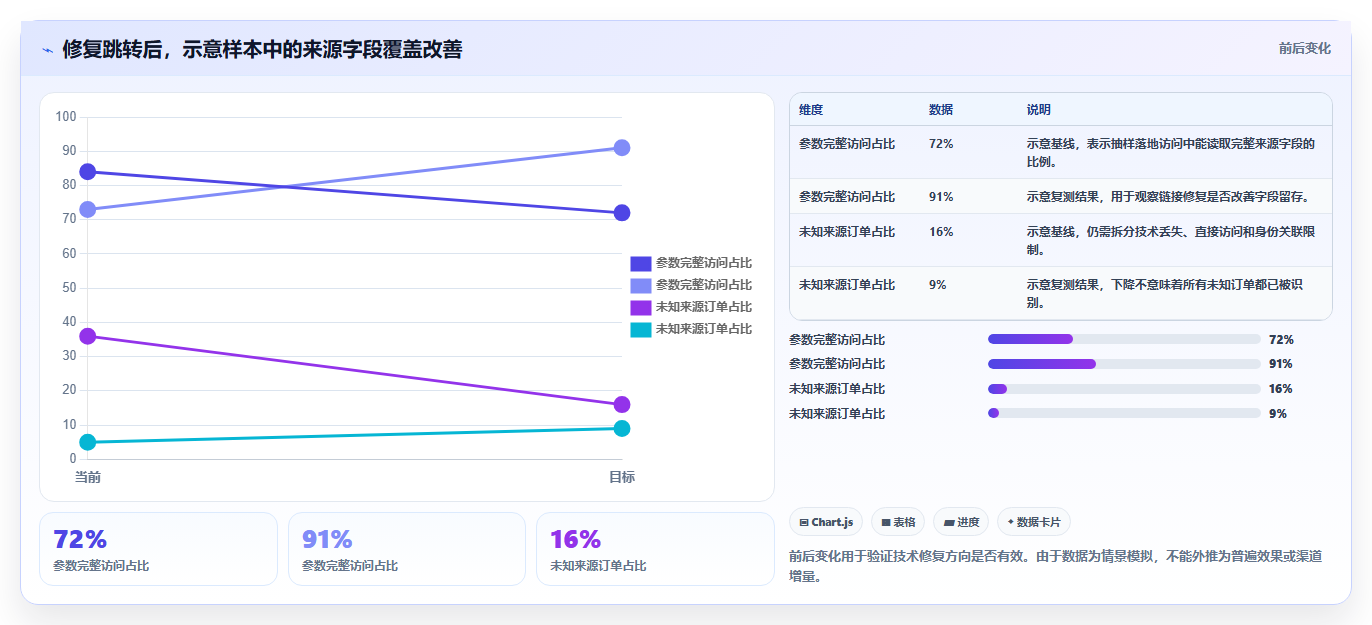Click the table description starting 示意基线，表示抽样

[1171, 153]
